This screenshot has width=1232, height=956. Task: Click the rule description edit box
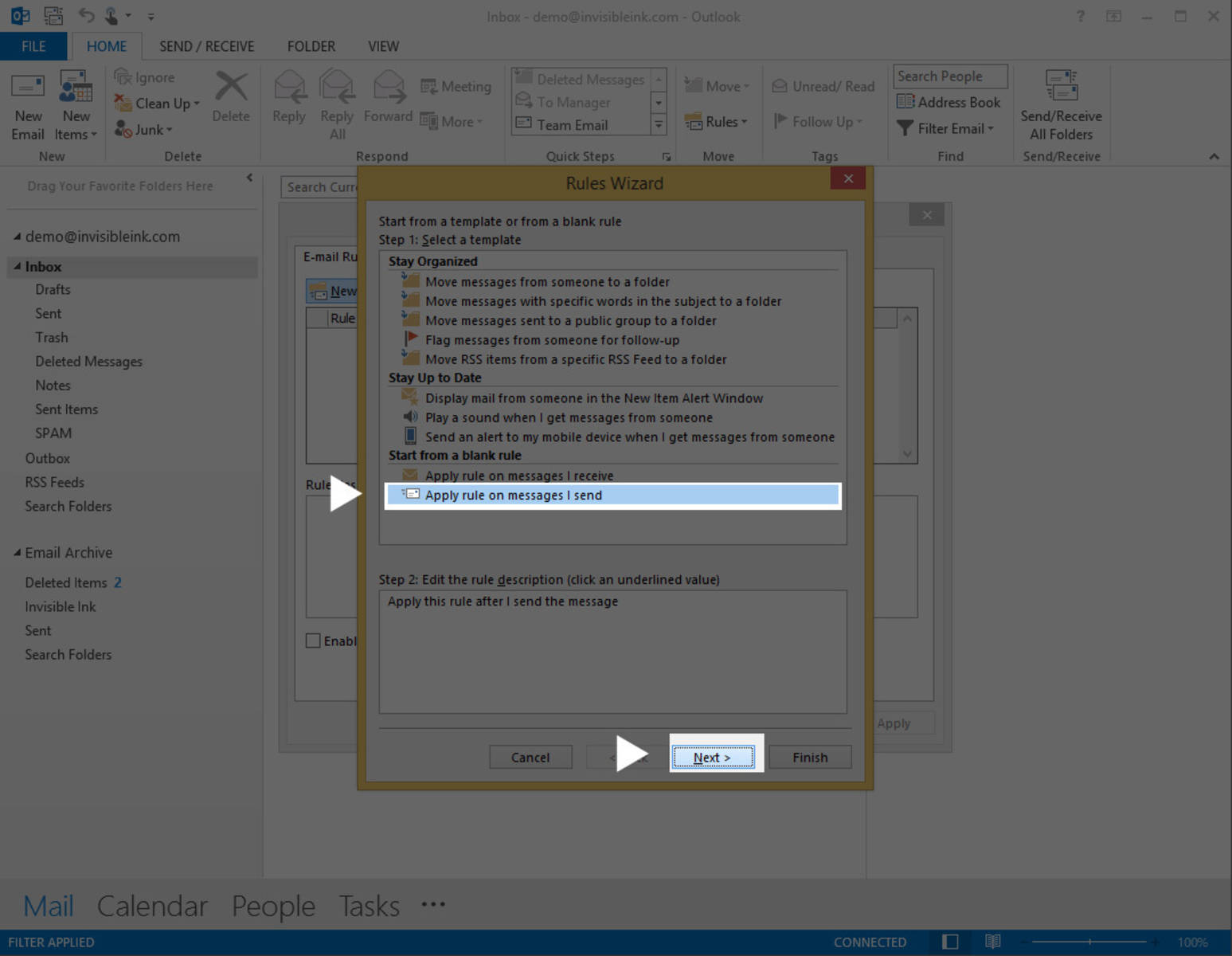tap(612, 652)
